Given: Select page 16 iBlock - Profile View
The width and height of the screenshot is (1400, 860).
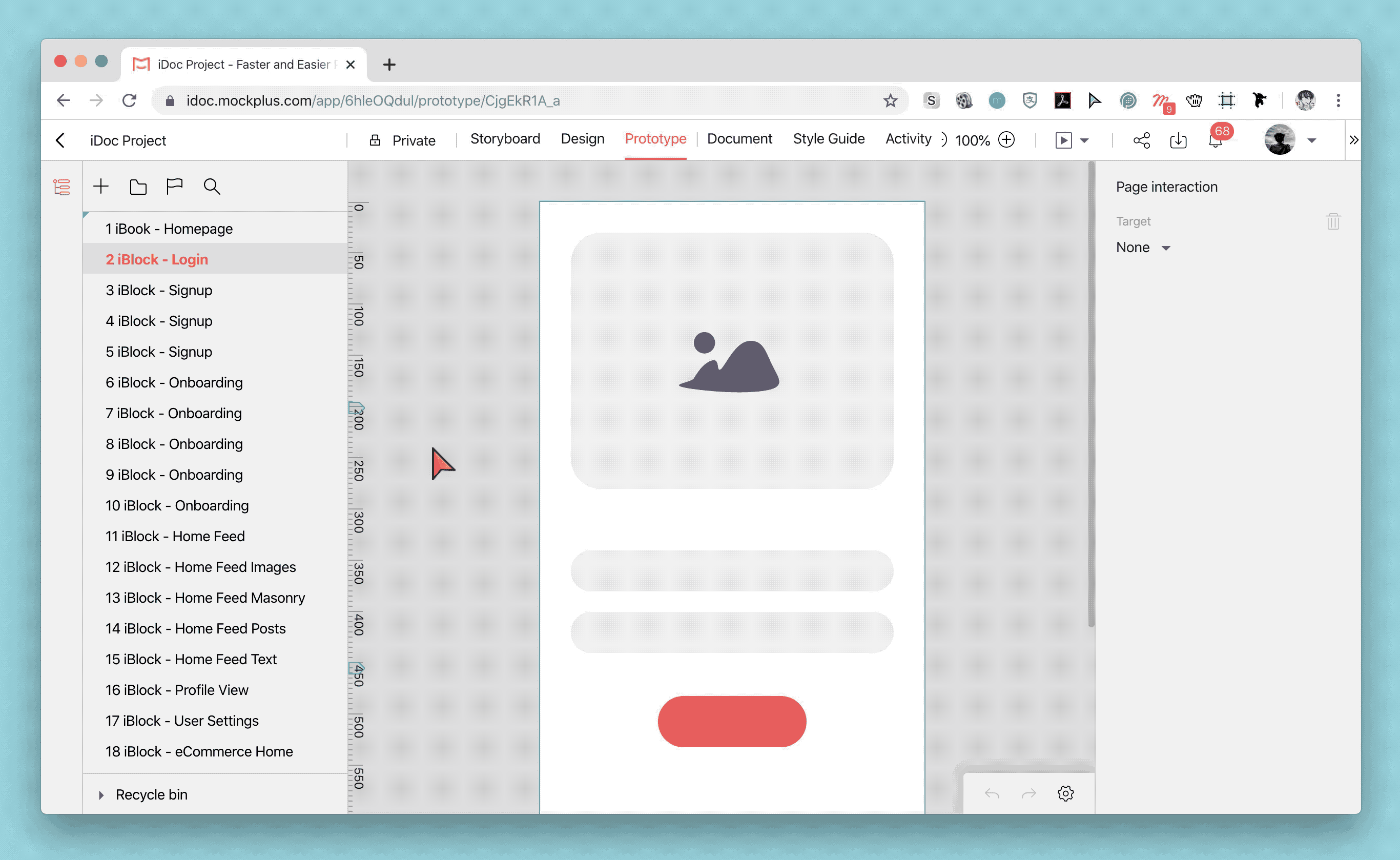Looking at the screenshot, I should click(x=215, y=689).
